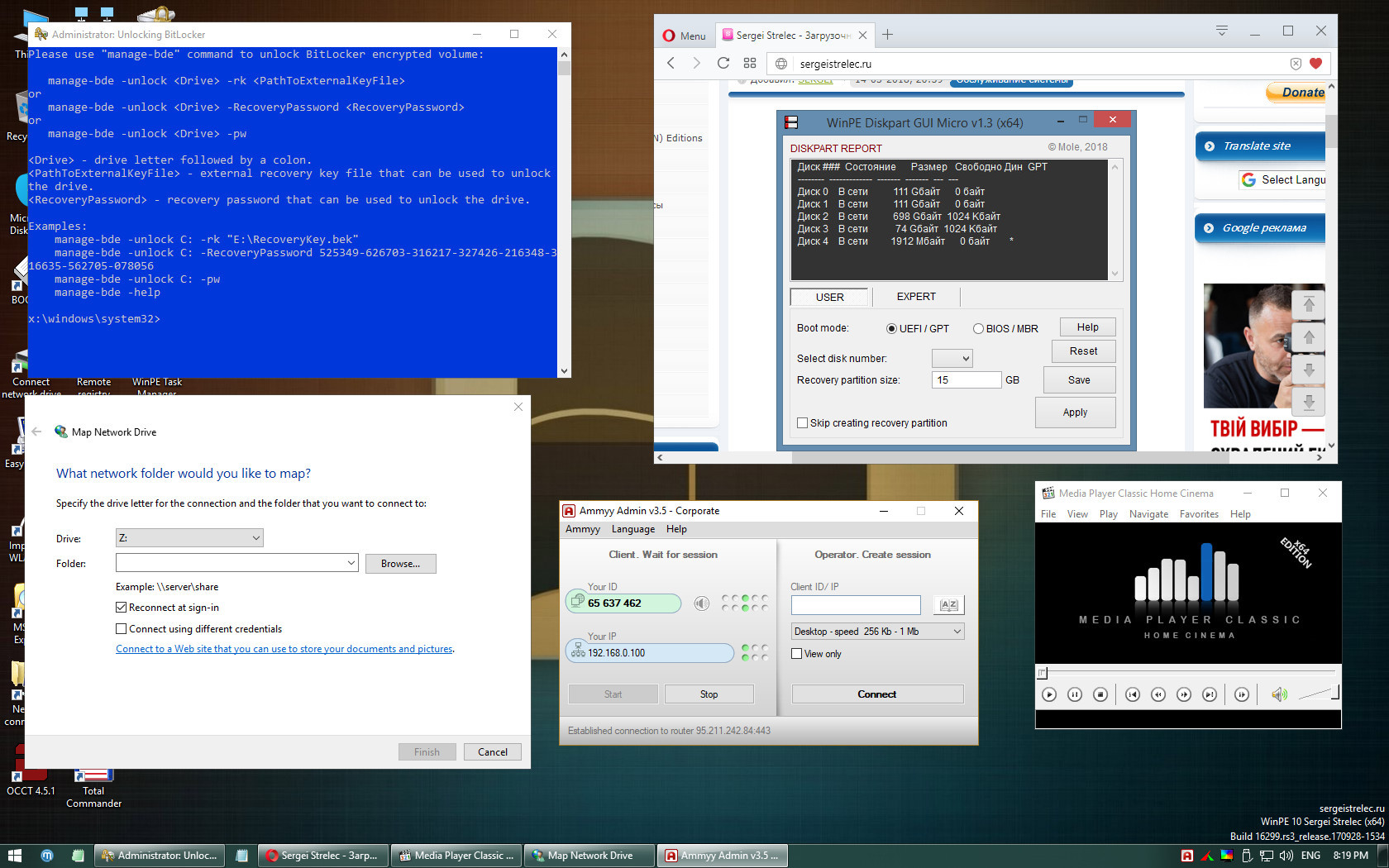Click safely remove USB tray icon
Viewport: 1389px width, 868px height.
pos(1247,856)
